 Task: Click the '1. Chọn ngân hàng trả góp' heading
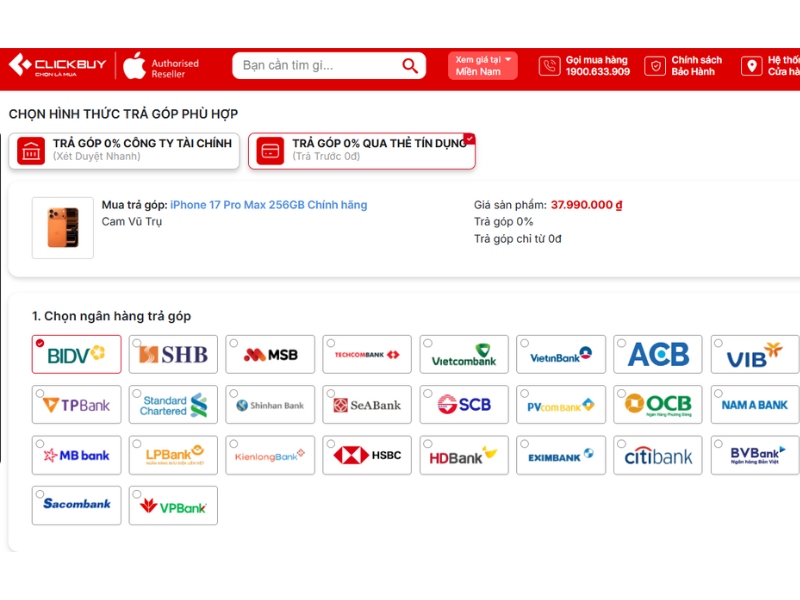[x=111, y=316]
